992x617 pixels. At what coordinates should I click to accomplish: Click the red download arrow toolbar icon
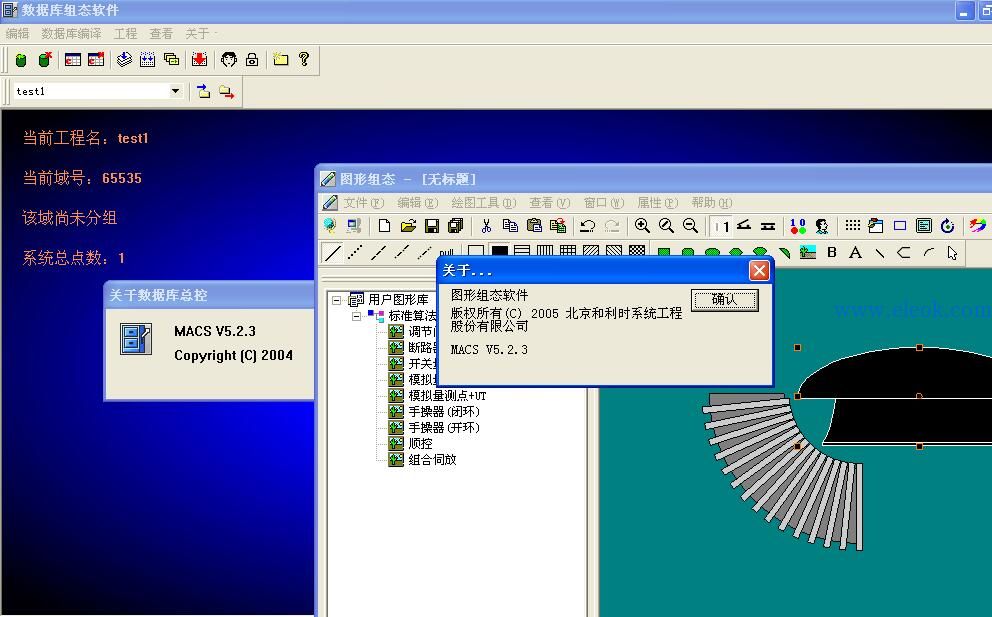(x=199, y=59)
